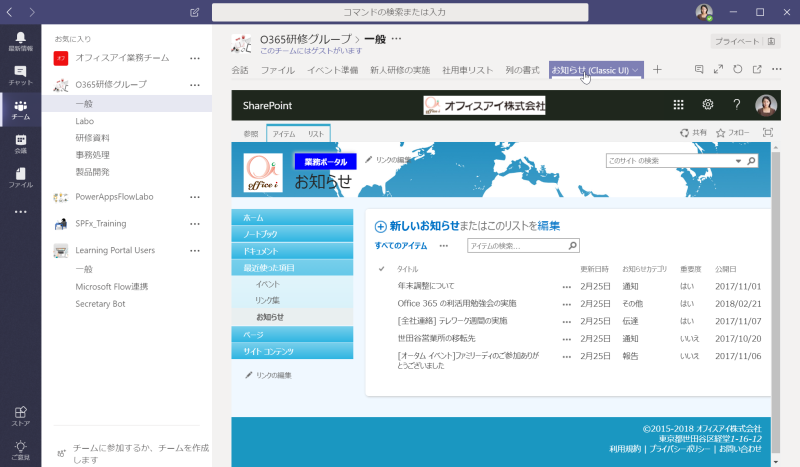The image size is (800, 467).
Task: Open the view options ellipsis beside すべてのアイテム
Action: [444, 245]
